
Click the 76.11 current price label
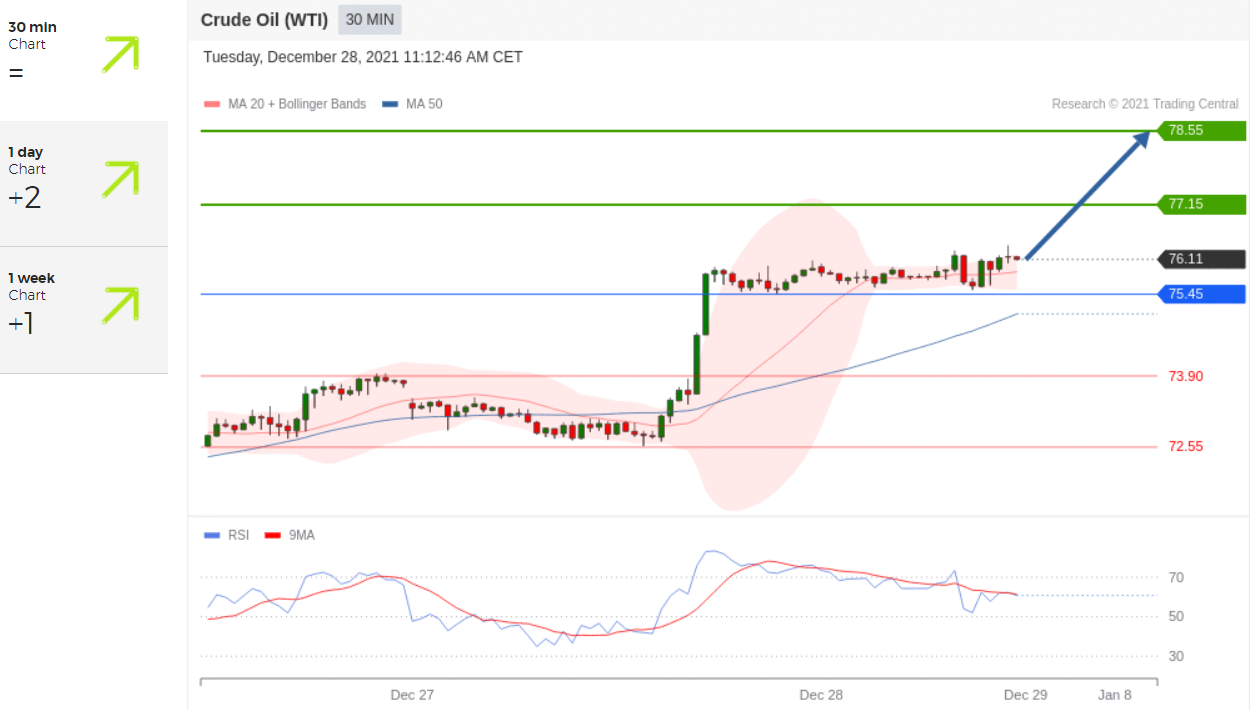click(1201, 259)
